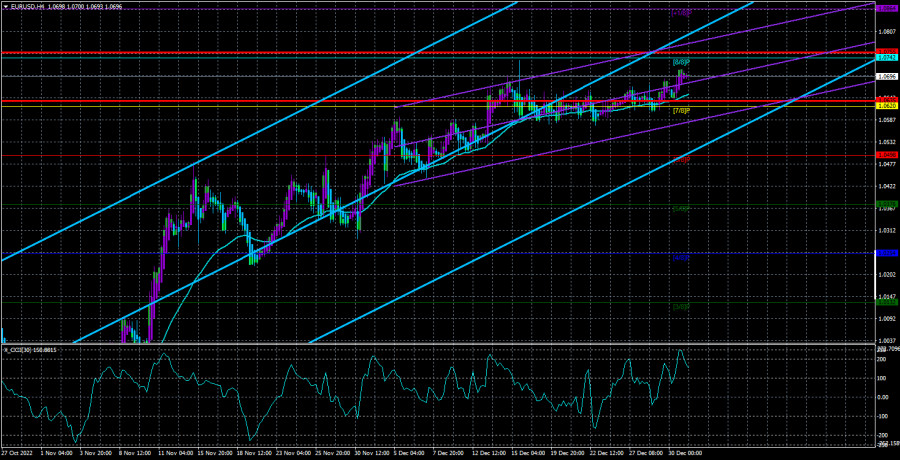Screen dimensions: 900x460
Task: Click the 1.0422 price scale value
Action: (885, 186)
